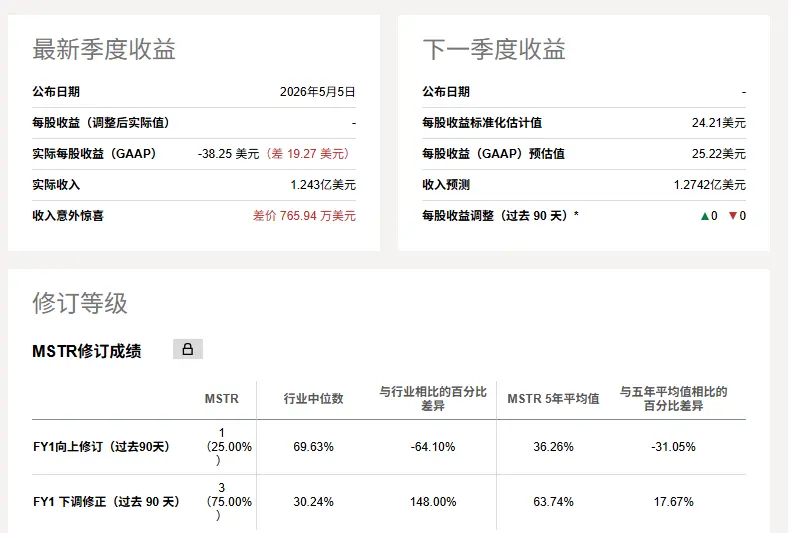791x533 pixels.
Task: Select the 修订等级 section heading
Action: (x=80, y=303)
